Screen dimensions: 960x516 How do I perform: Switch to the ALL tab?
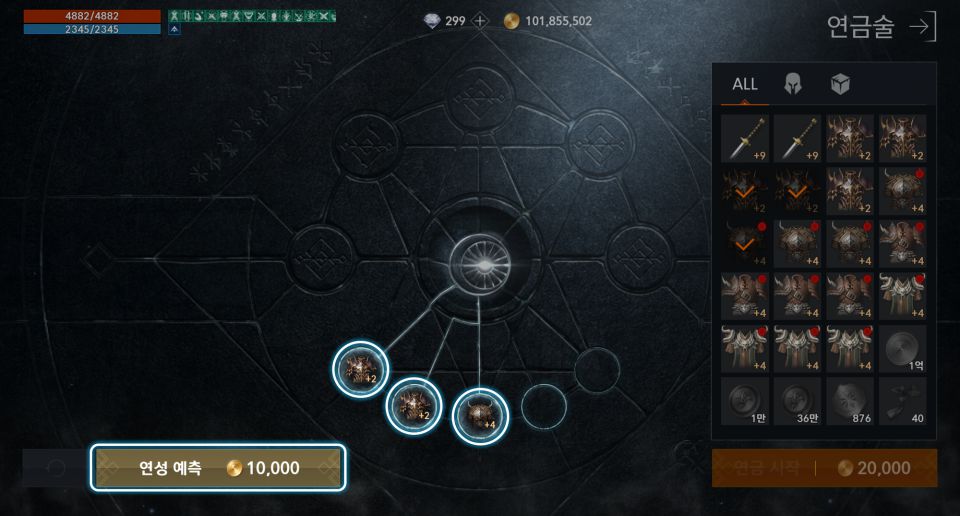pos(744,84)
